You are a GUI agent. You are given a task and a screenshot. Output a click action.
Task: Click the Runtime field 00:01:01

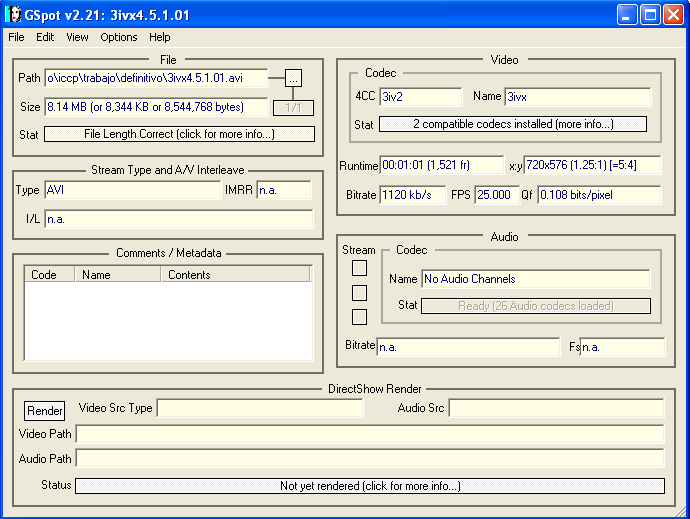pyautogui.click(x=441, y=165)
